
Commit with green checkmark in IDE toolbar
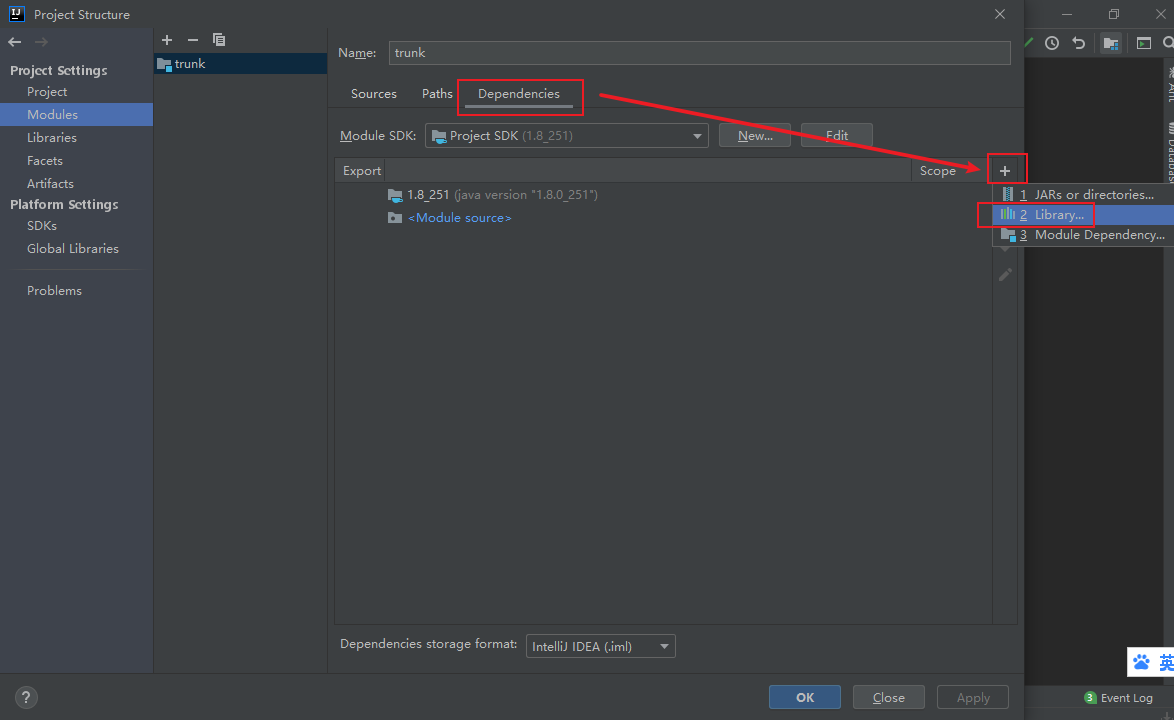point(1029,43)
